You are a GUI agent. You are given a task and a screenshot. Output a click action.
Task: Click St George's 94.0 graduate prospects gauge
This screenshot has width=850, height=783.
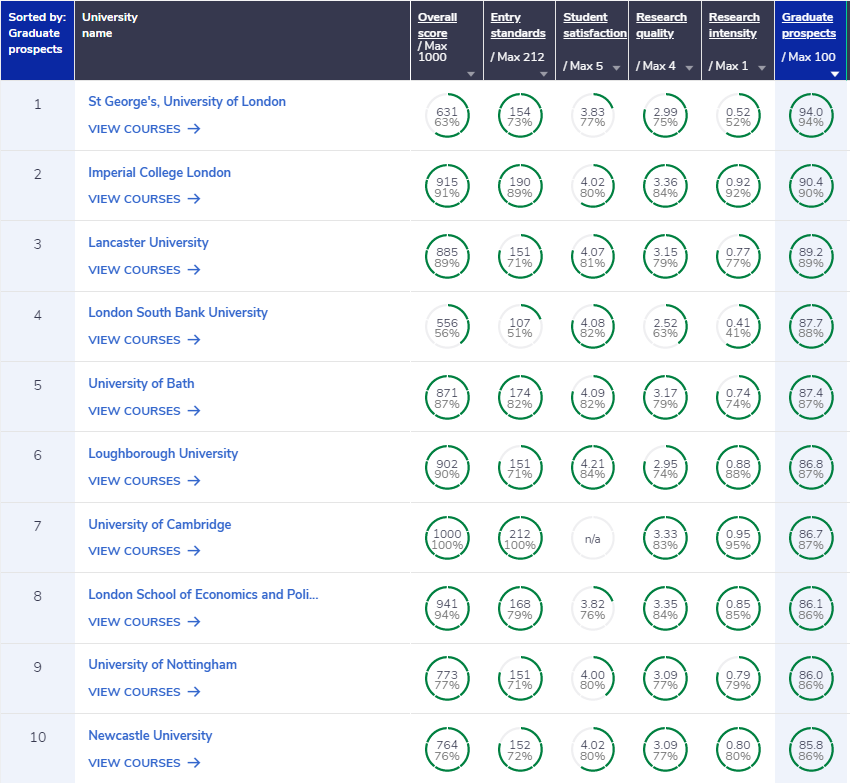pyautogui.click(x=811, y=116)
